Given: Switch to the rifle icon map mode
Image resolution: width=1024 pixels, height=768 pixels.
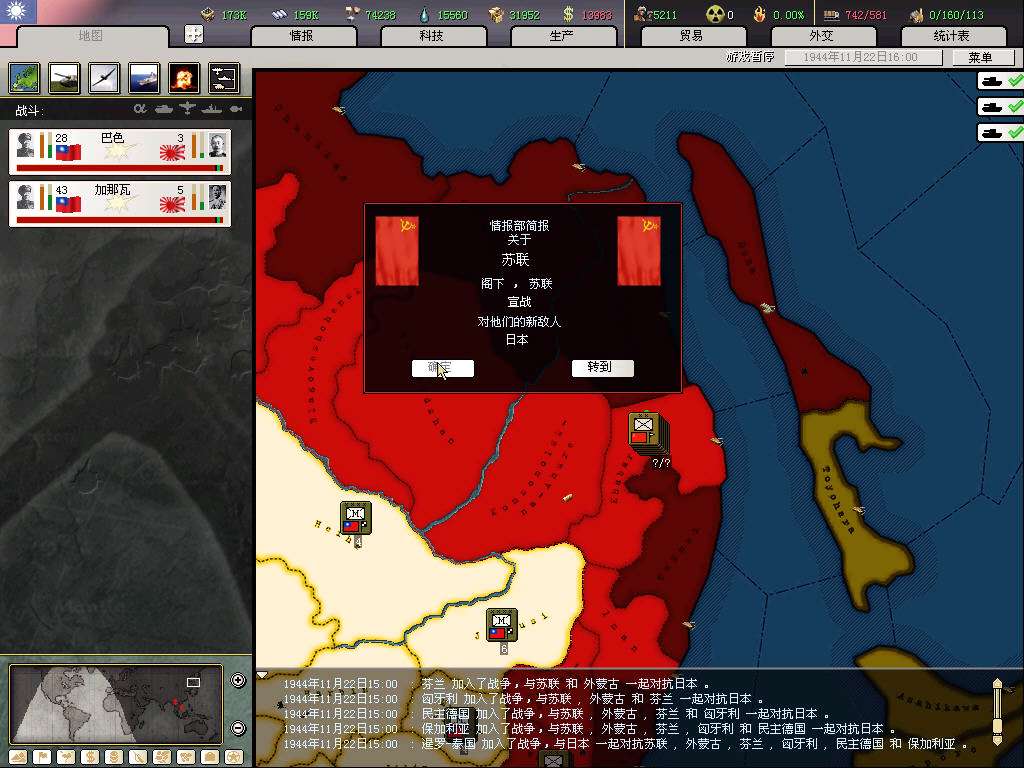Looking at the screenshot, I should (x=138, y=758).
